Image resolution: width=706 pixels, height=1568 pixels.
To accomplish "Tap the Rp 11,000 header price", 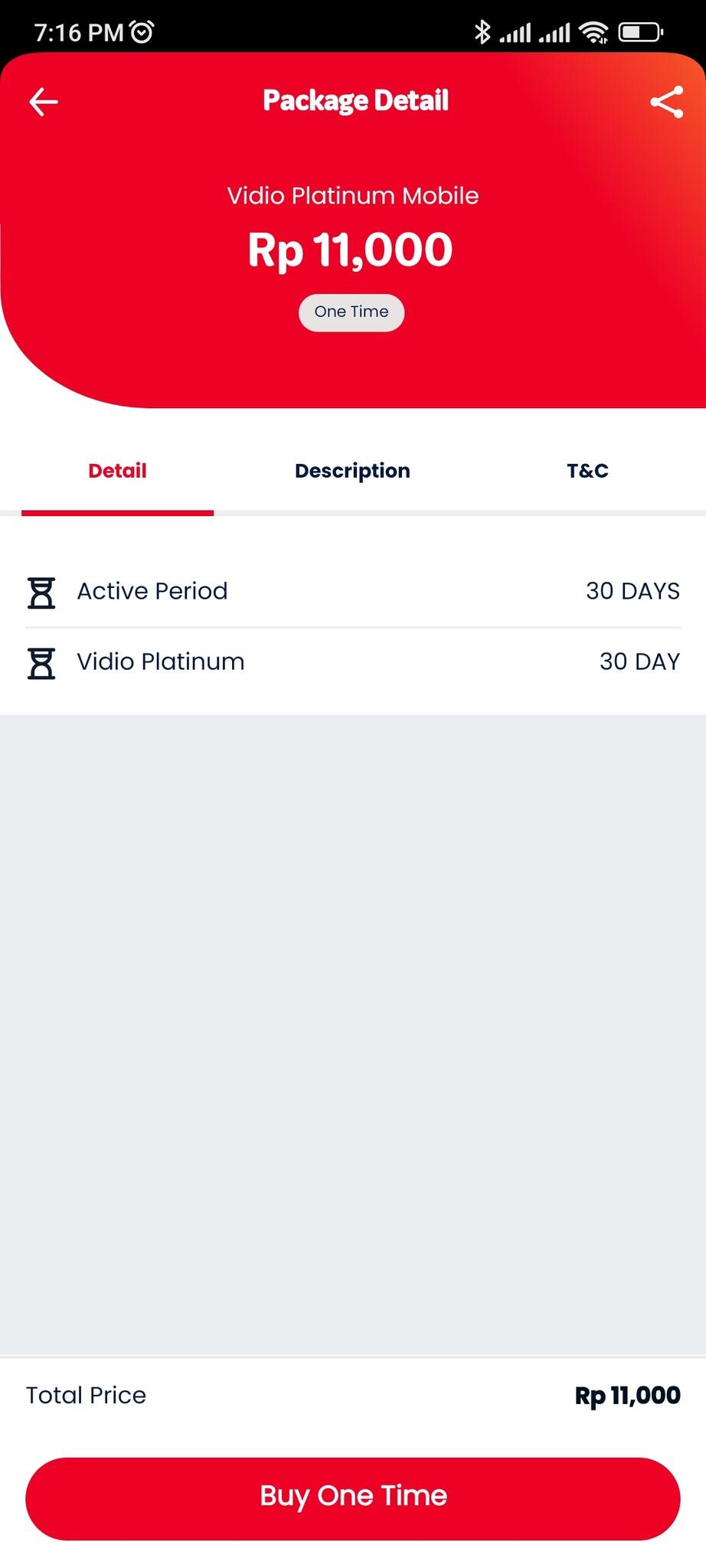I will [350, 250].
